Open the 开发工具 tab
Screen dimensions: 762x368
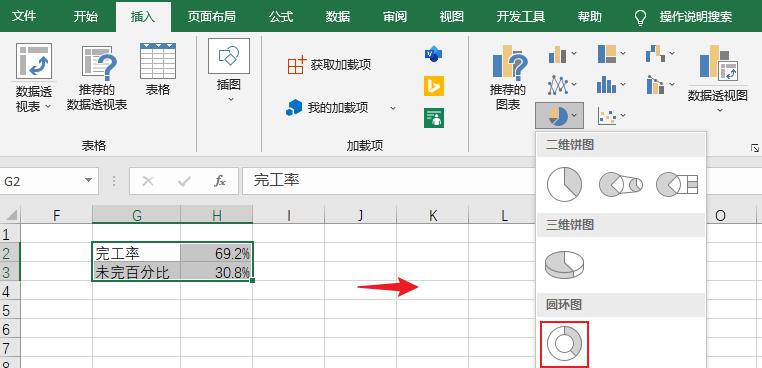coord(520,17)
